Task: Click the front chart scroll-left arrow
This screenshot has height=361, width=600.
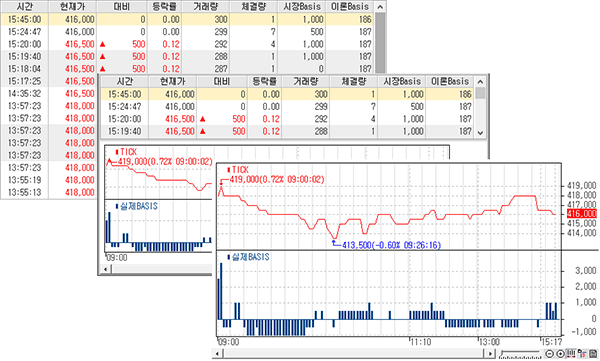Action: 217,354
